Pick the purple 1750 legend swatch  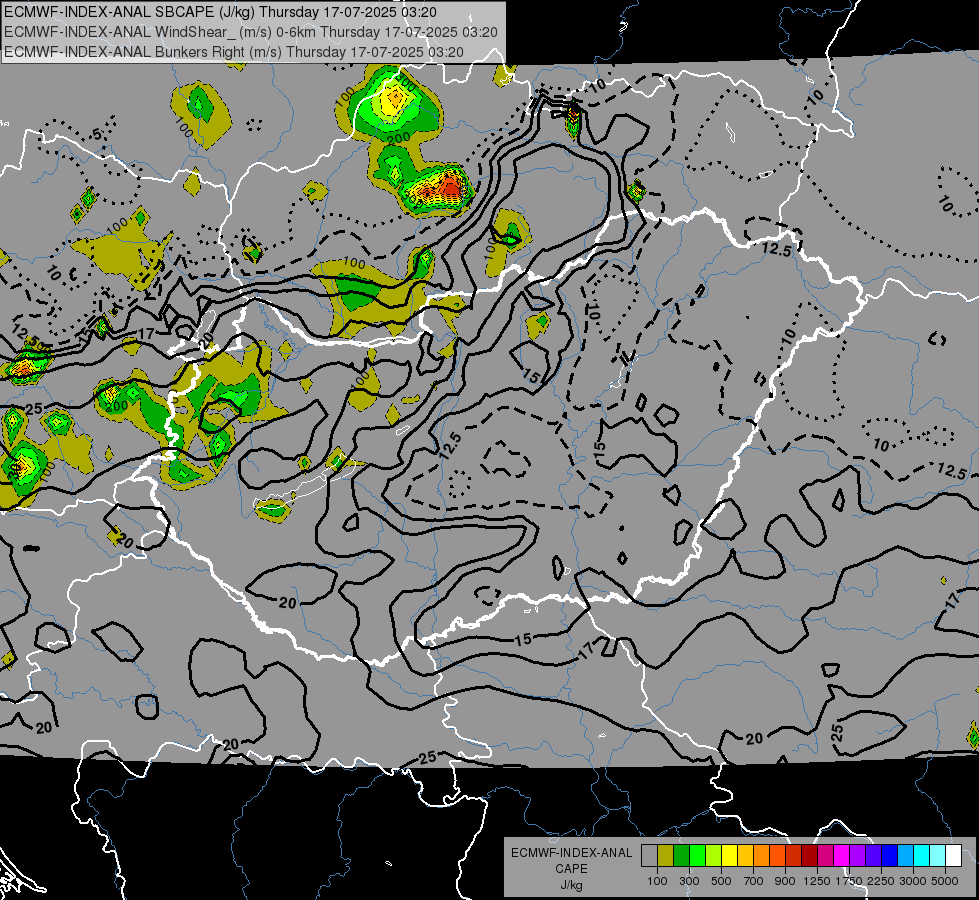[x=858, y=856]
